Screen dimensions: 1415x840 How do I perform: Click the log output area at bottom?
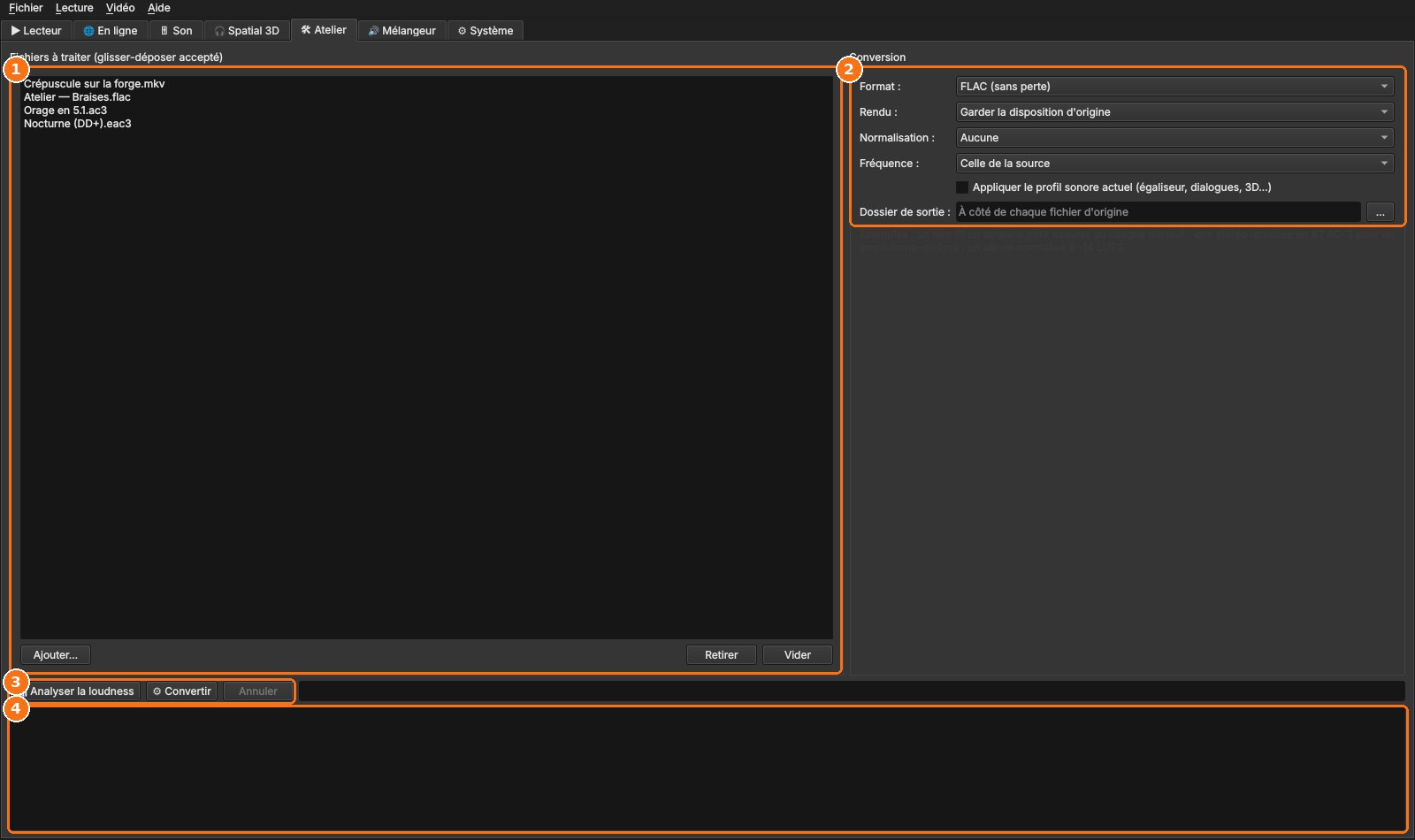[707, 769]
